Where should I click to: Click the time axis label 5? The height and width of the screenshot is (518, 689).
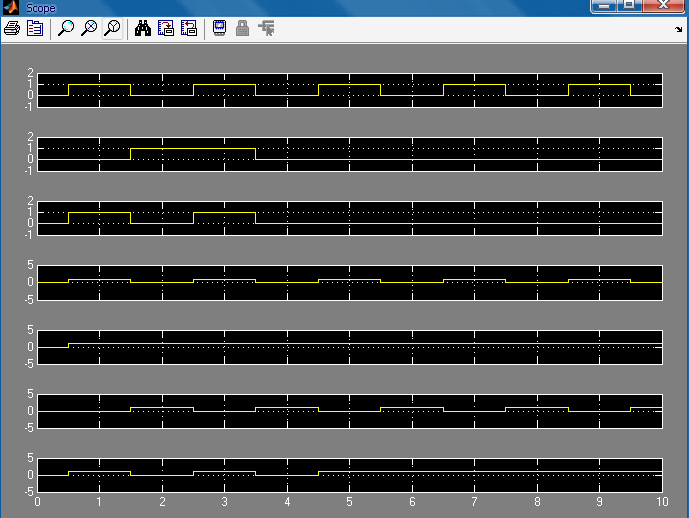[349, 502]
